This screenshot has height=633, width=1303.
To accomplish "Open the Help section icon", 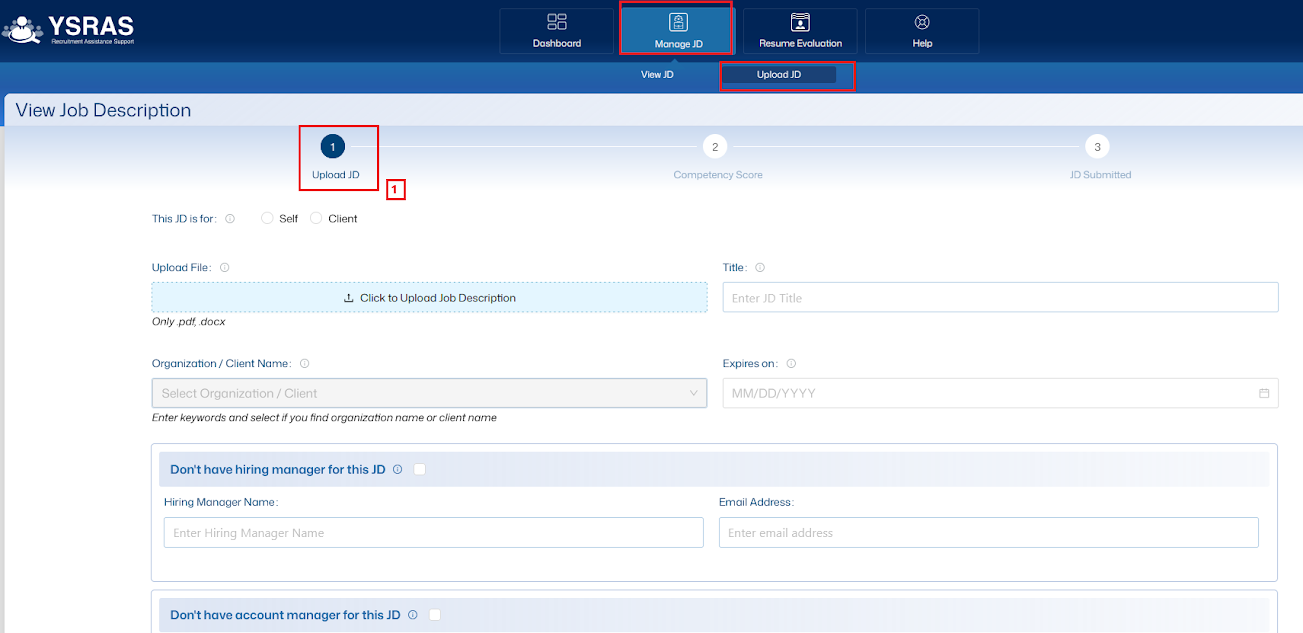I will tap(921, 30).
